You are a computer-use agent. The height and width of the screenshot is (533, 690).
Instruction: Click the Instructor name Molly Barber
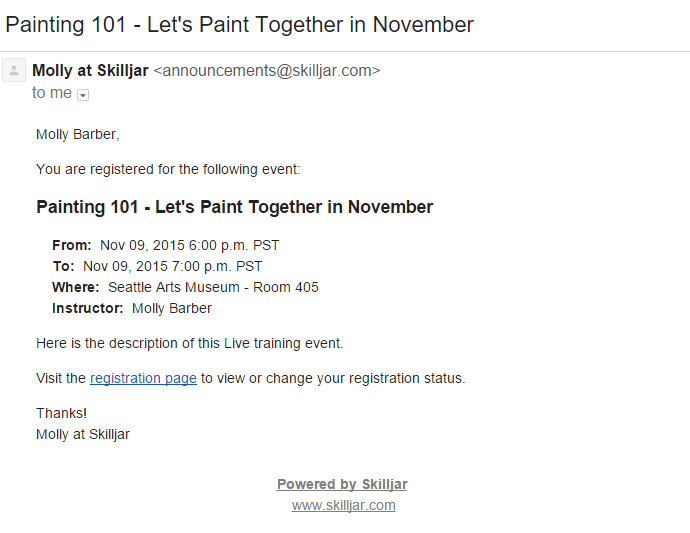[x=171, y=308]
